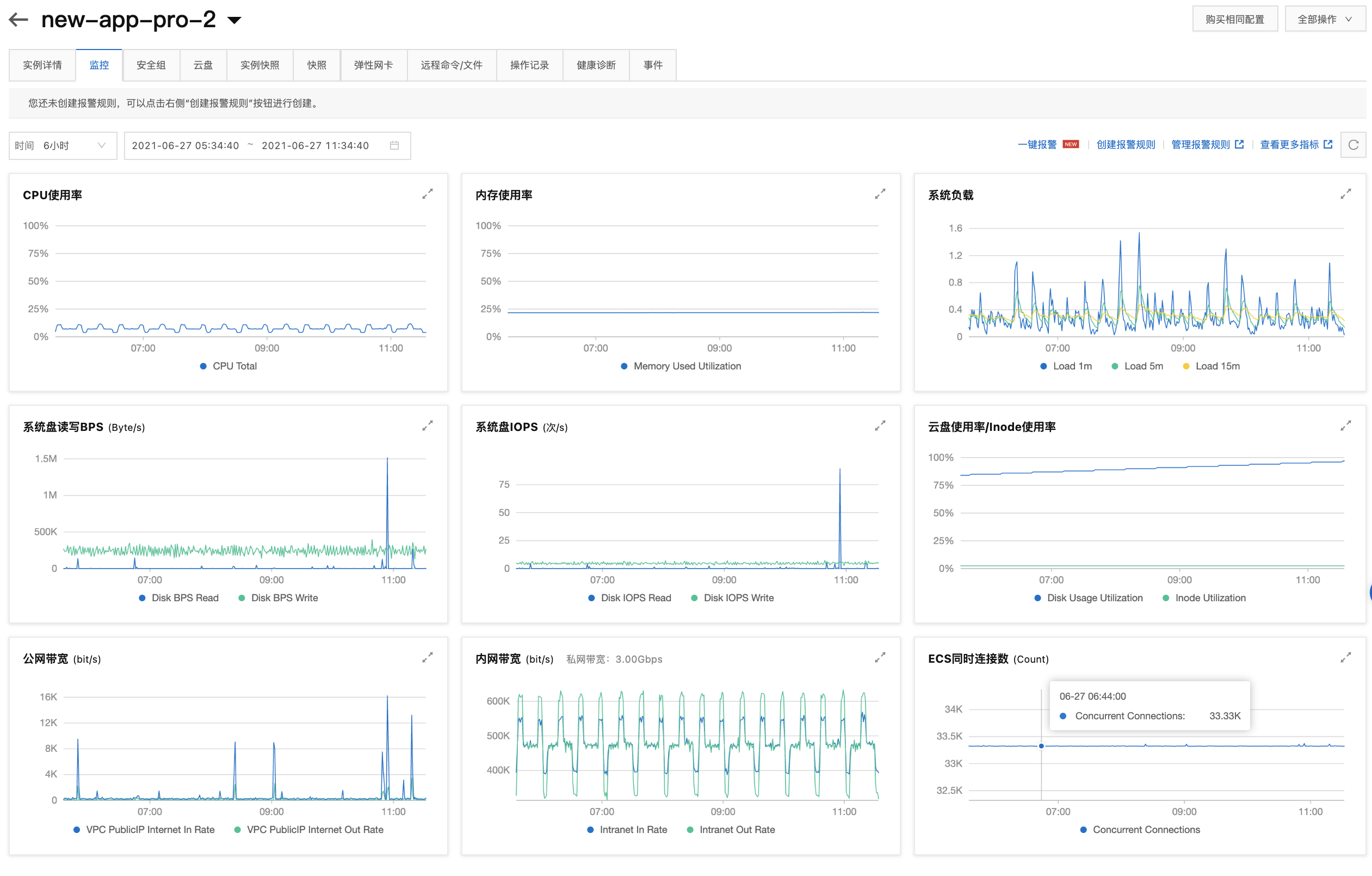Open the new-app-pro-2 instance dropdown arrow

coord(234,21)
